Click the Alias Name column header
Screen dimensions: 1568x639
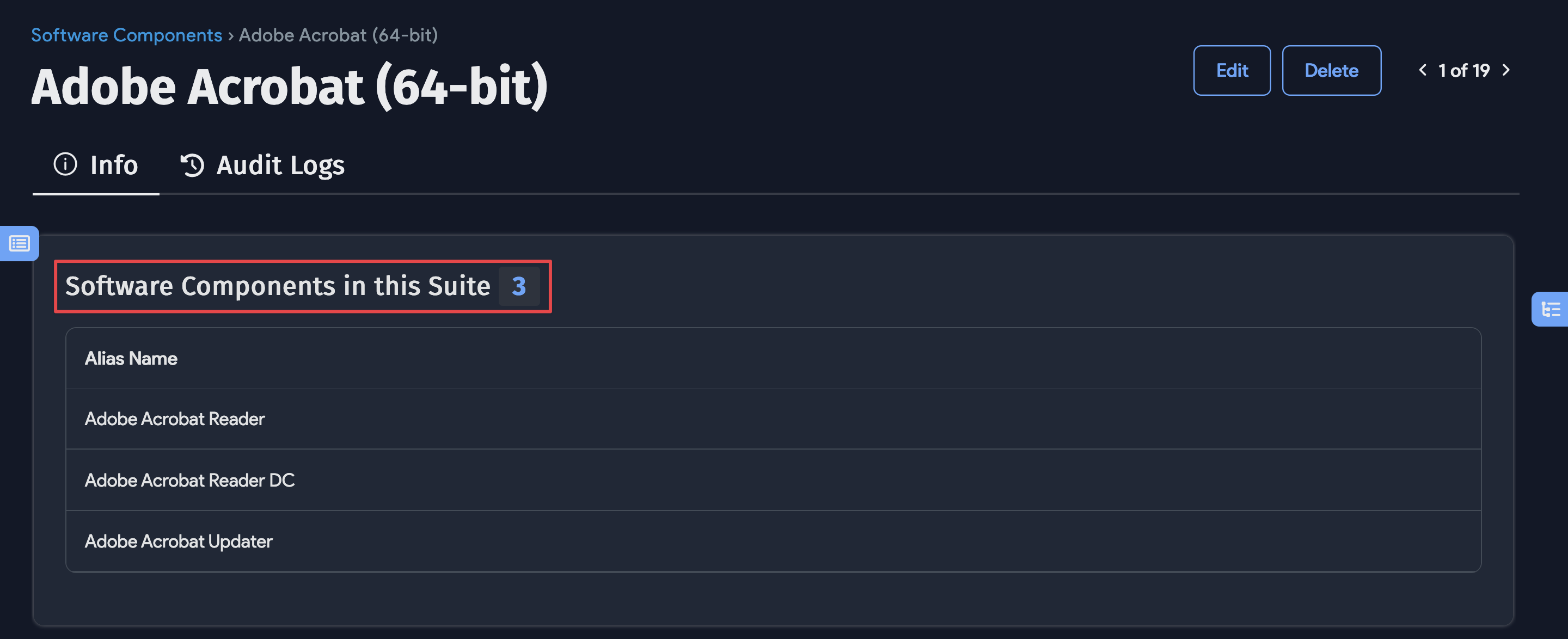tap(131, 359)
